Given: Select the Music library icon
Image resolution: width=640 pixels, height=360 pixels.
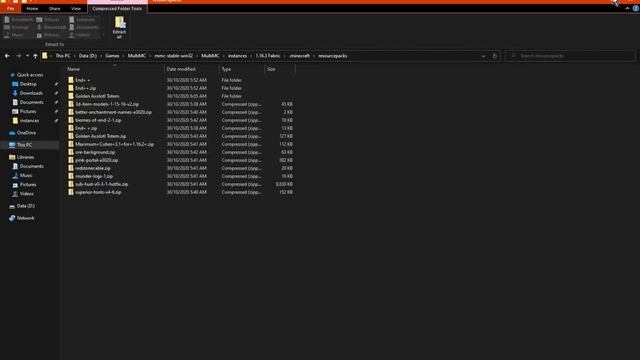Looking at the screenshot, I should point(15,176).
